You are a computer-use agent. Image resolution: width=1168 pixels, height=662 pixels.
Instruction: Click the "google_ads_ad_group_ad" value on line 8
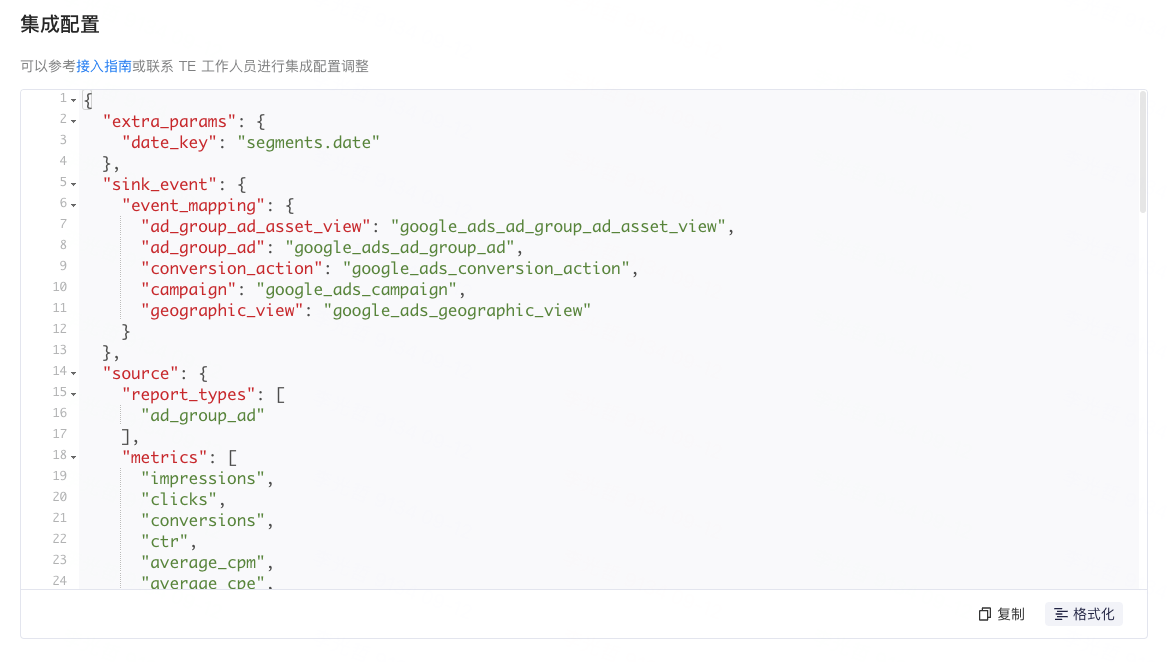[400, 247]
